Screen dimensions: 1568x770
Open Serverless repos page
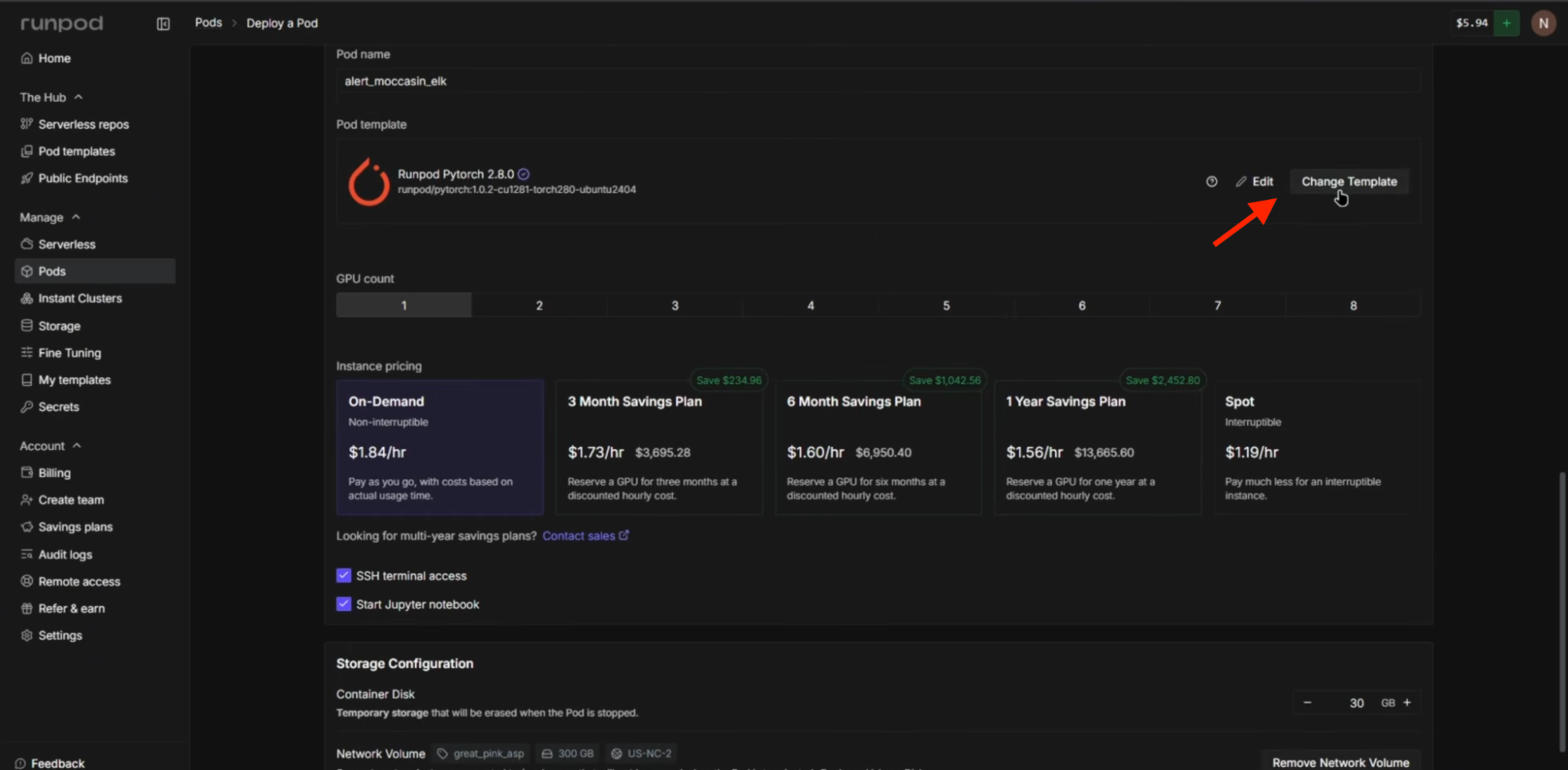click(83, 124)
